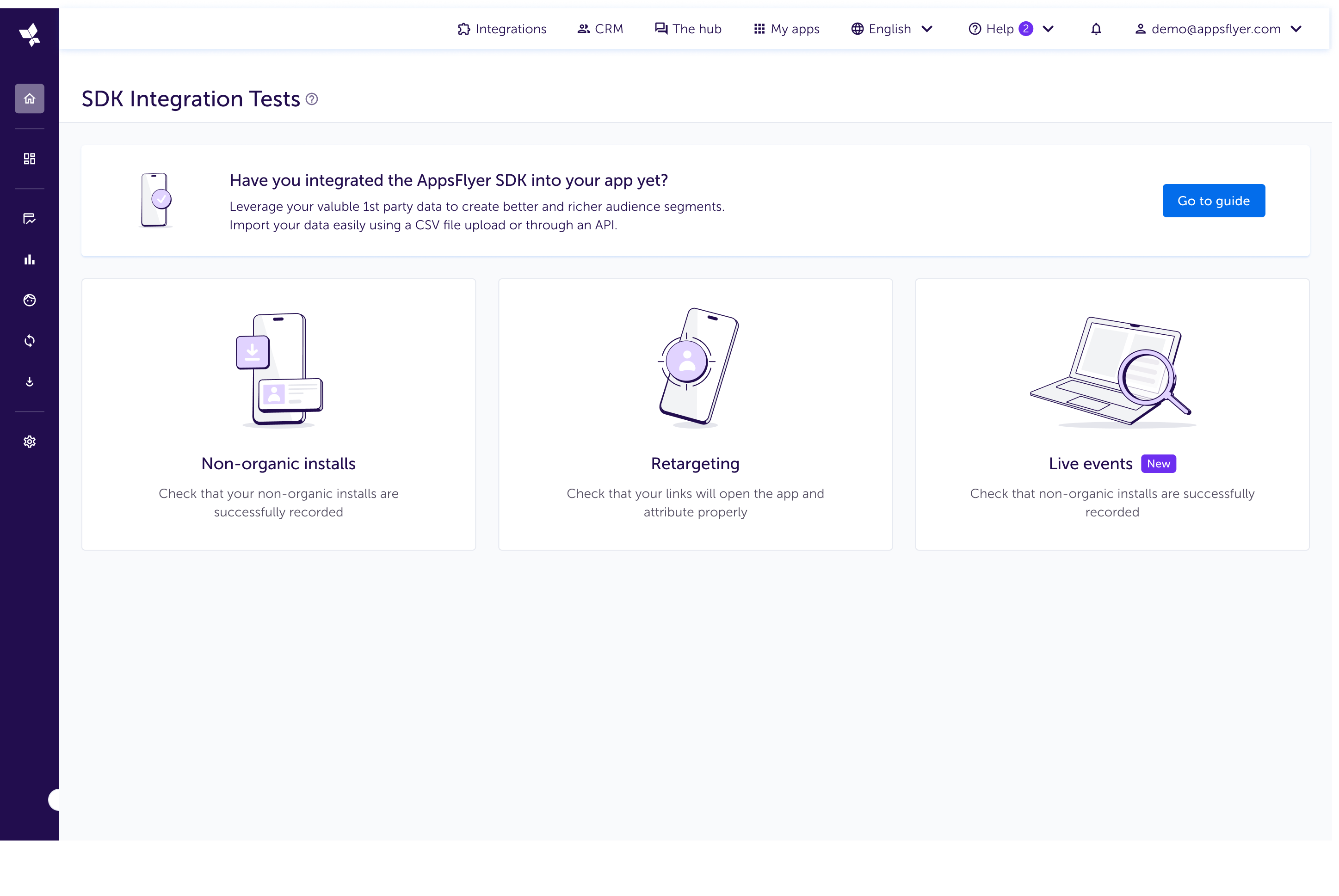The height and width of the screenshot is (896, 1339).
Task: Expand sidebar using the white handle
Action: coord(54,799)
